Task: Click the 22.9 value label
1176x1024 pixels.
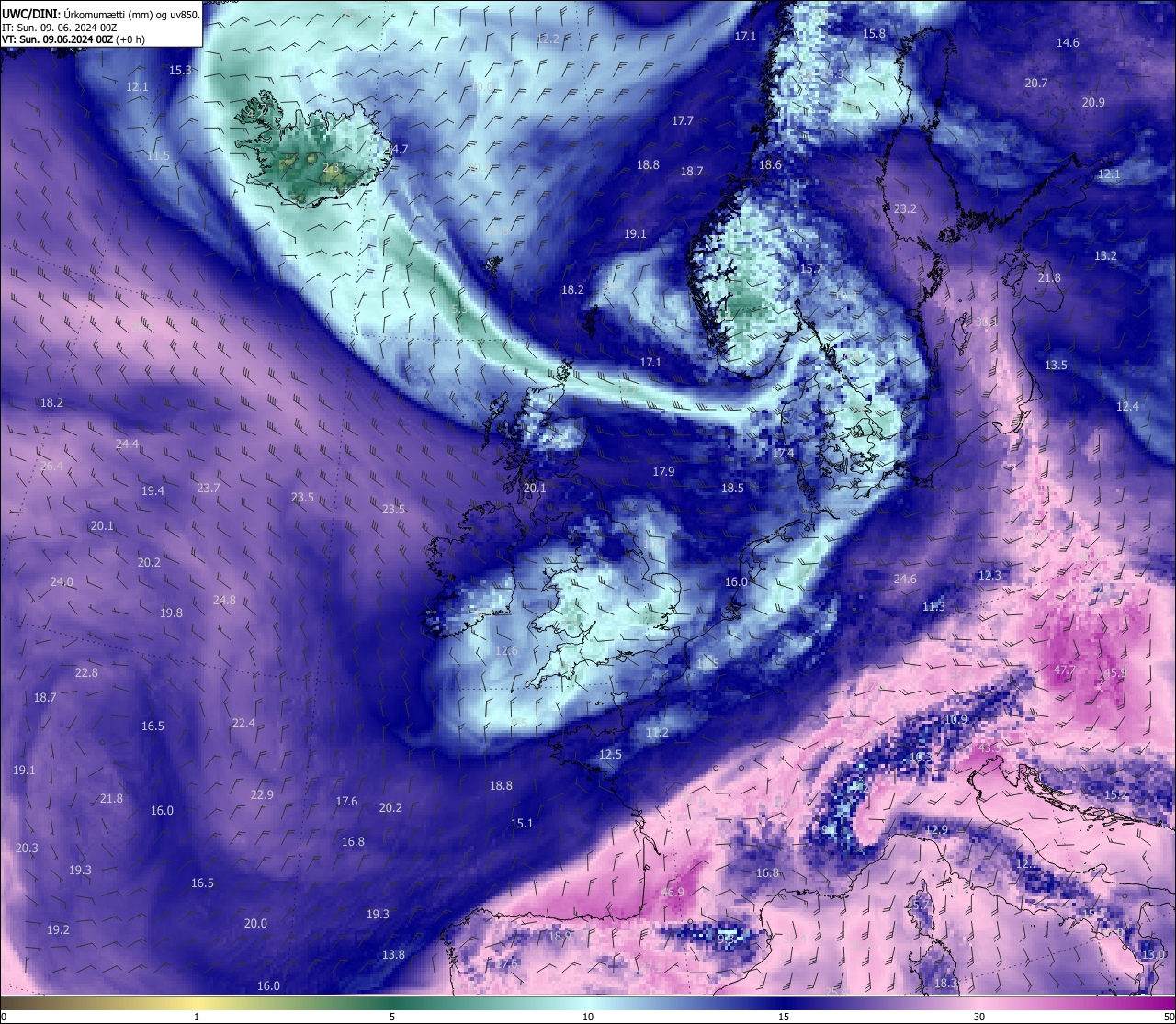Action: [x=262, y=794]
